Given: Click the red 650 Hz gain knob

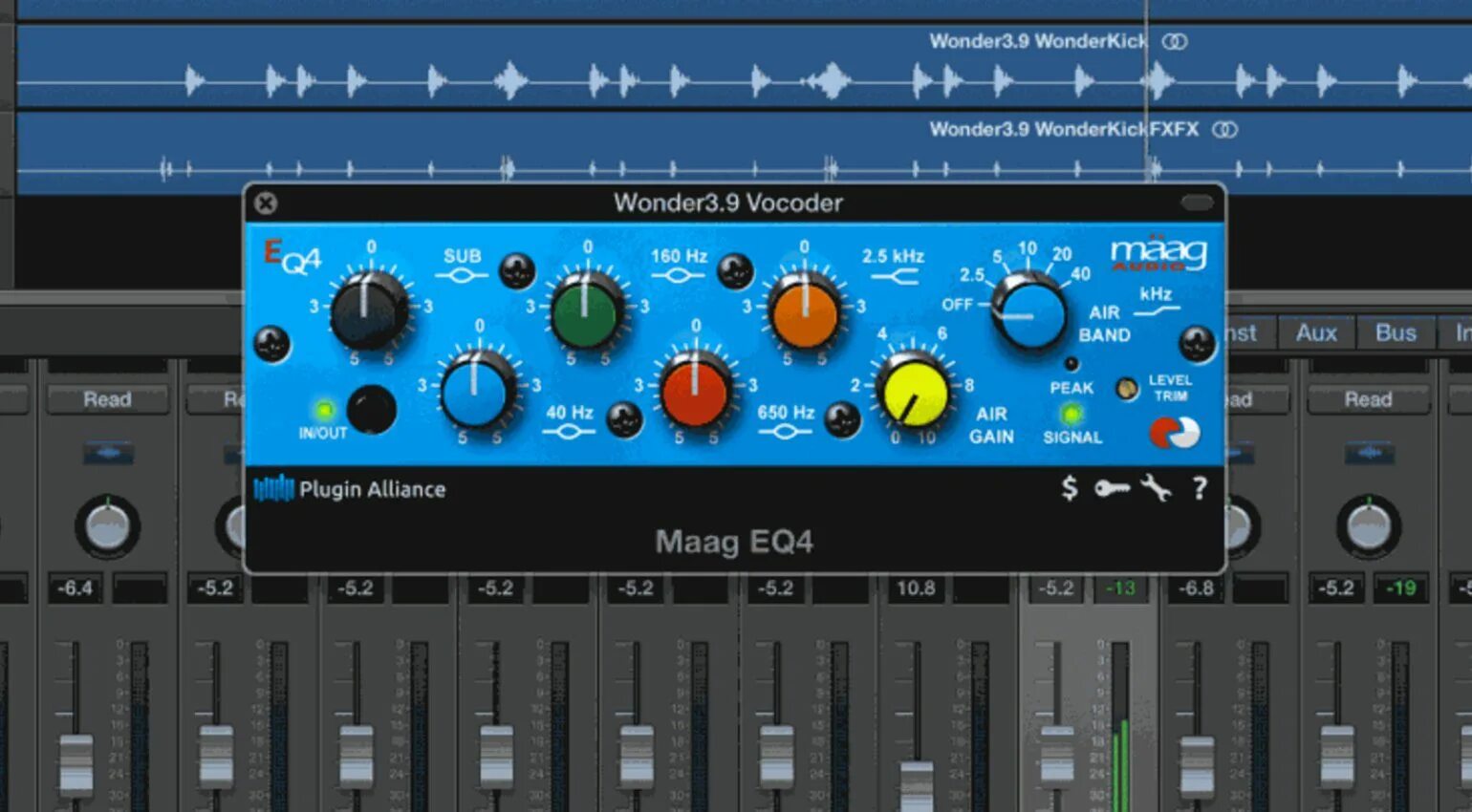Looking at the screenshot, I should pyautogui.click(x=694, y=390).
